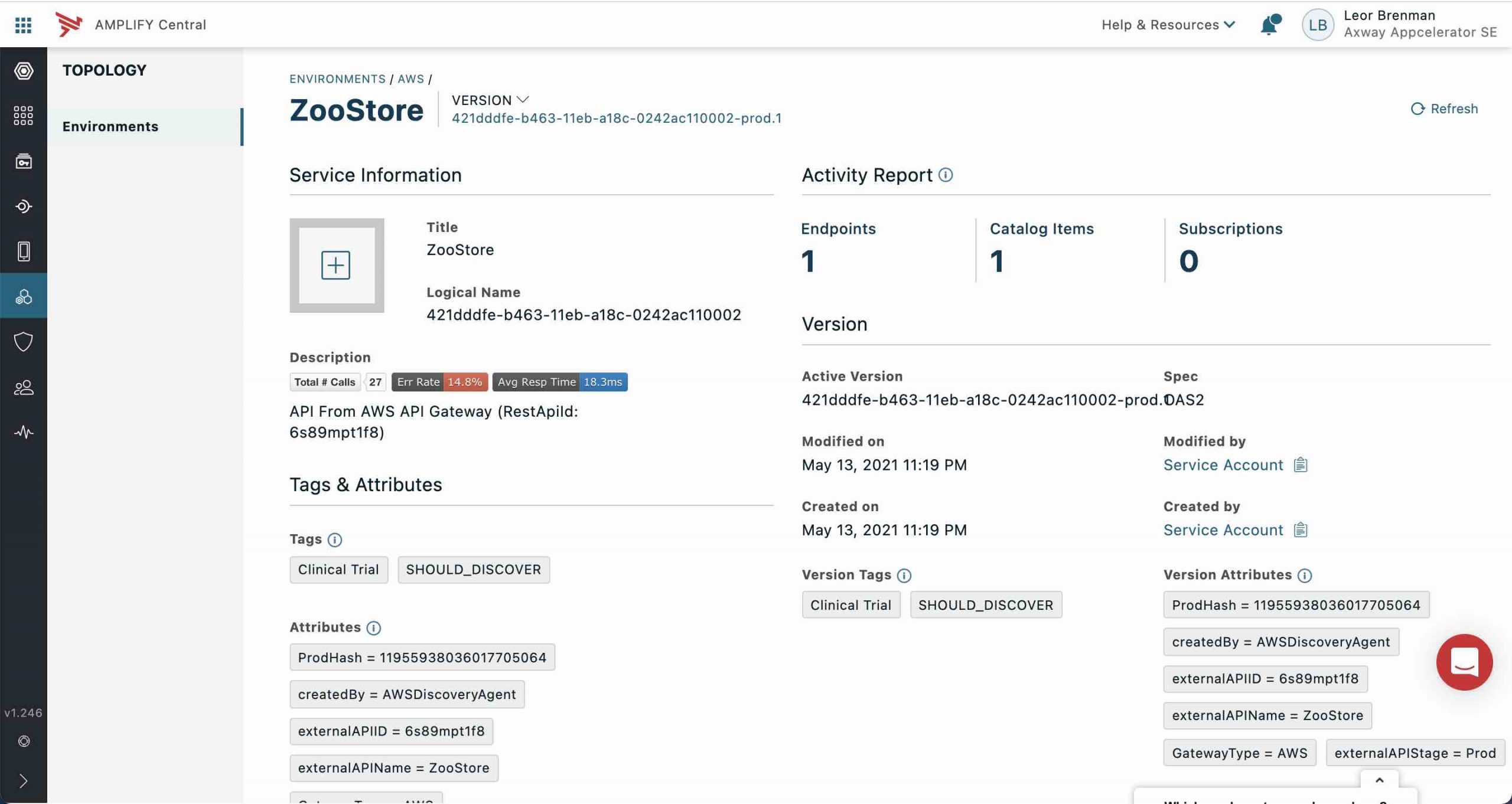Open the sidebar connected-node icon
The width and height of the screenshot is (1512, 804).
[x=24, y=207]
